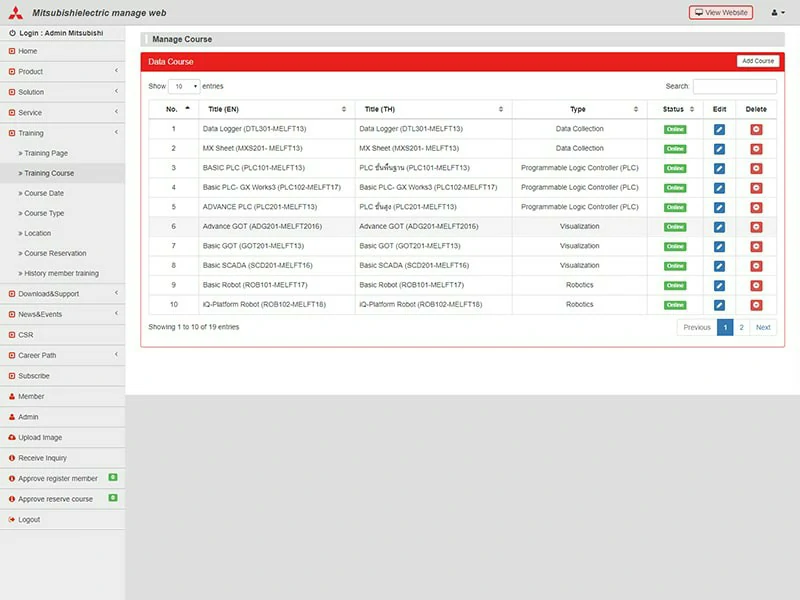Open Home in the sidebar

(x=62, y=51)
